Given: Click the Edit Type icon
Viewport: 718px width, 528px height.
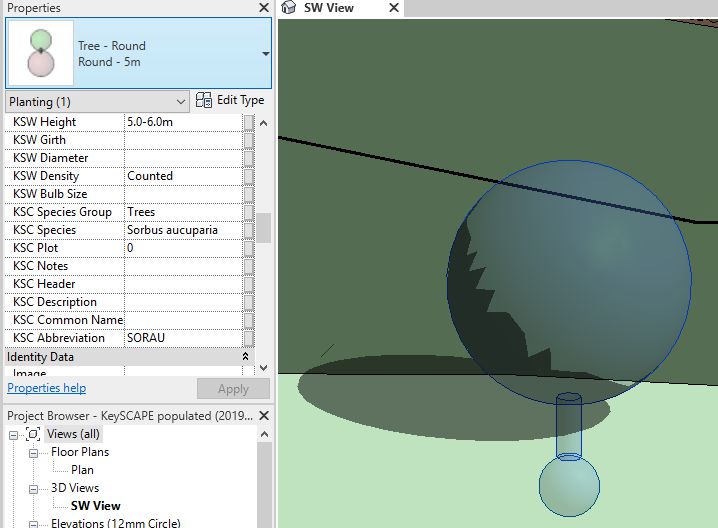Looking at the screenshot, I should [x=204, y=101].
